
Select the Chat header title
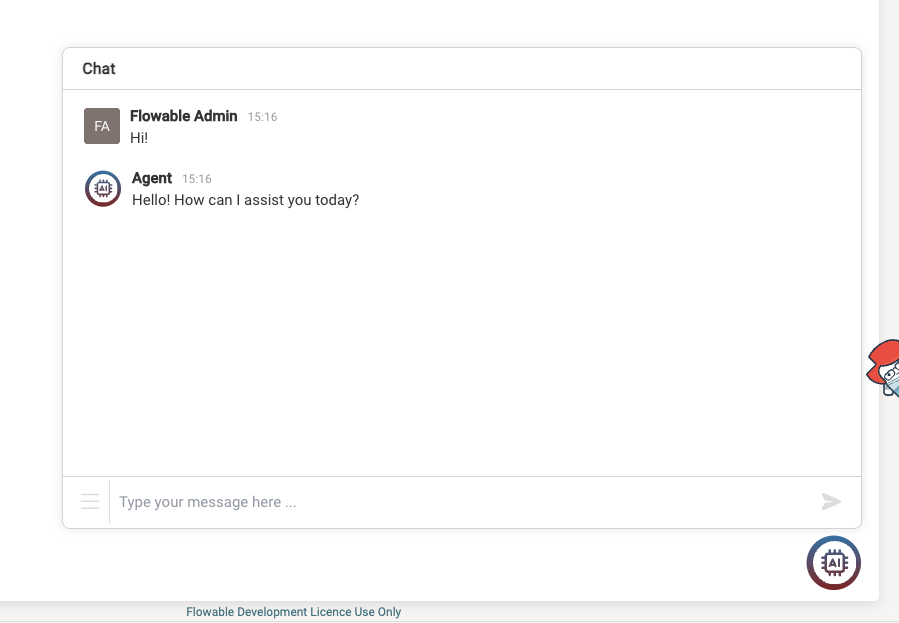[x=98, y=68]
